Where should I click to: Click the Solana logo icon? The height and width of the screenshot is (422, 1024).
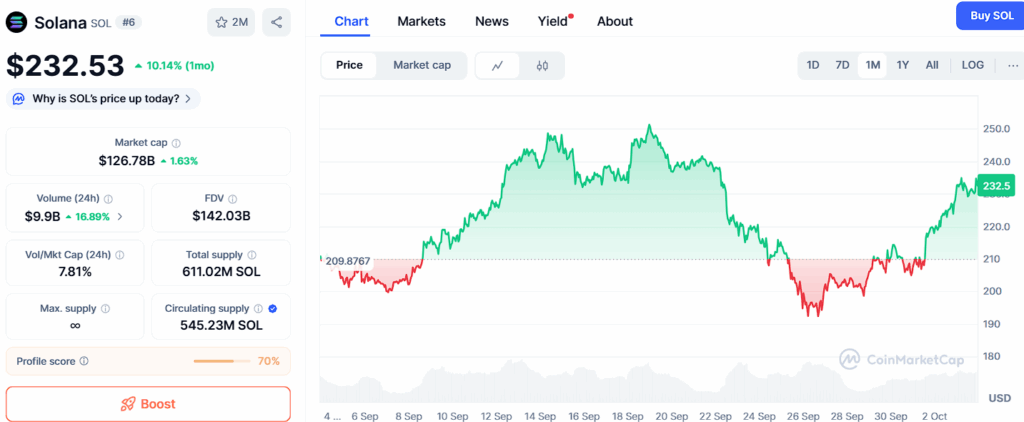click(17, 22)
